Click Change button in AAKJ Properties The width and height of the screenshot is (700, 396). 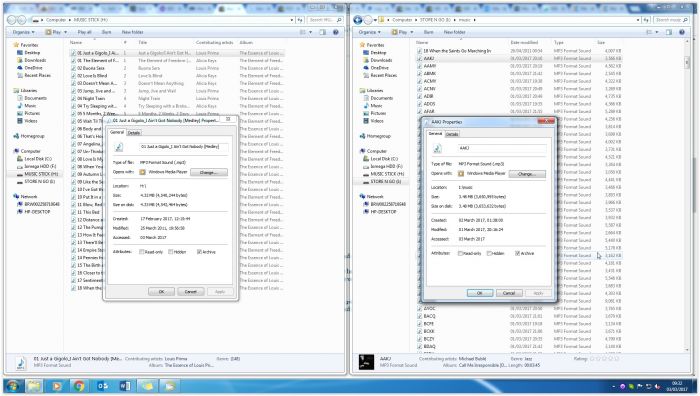527,174
